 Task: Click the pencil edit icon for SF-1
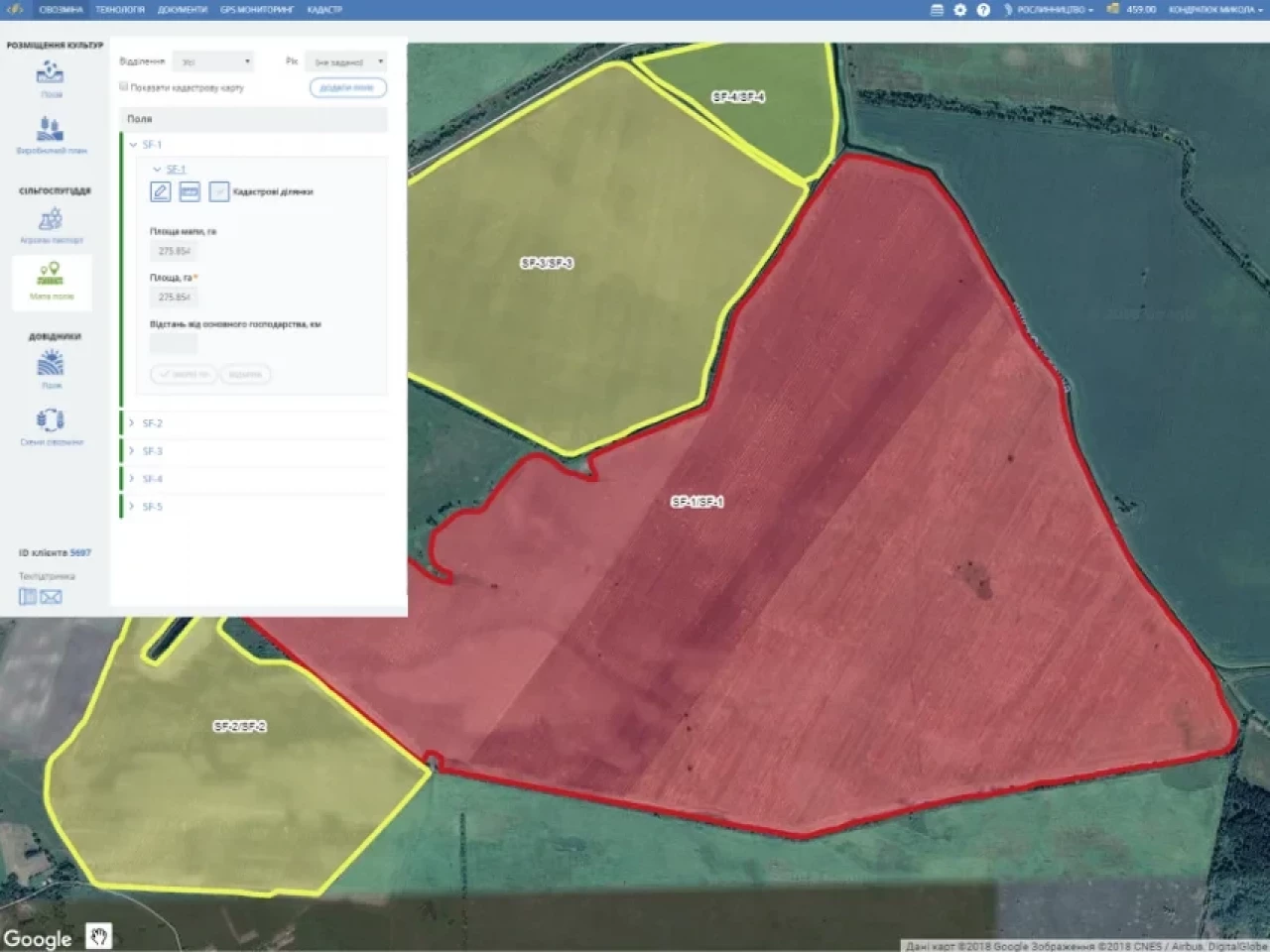click(161, 191)
